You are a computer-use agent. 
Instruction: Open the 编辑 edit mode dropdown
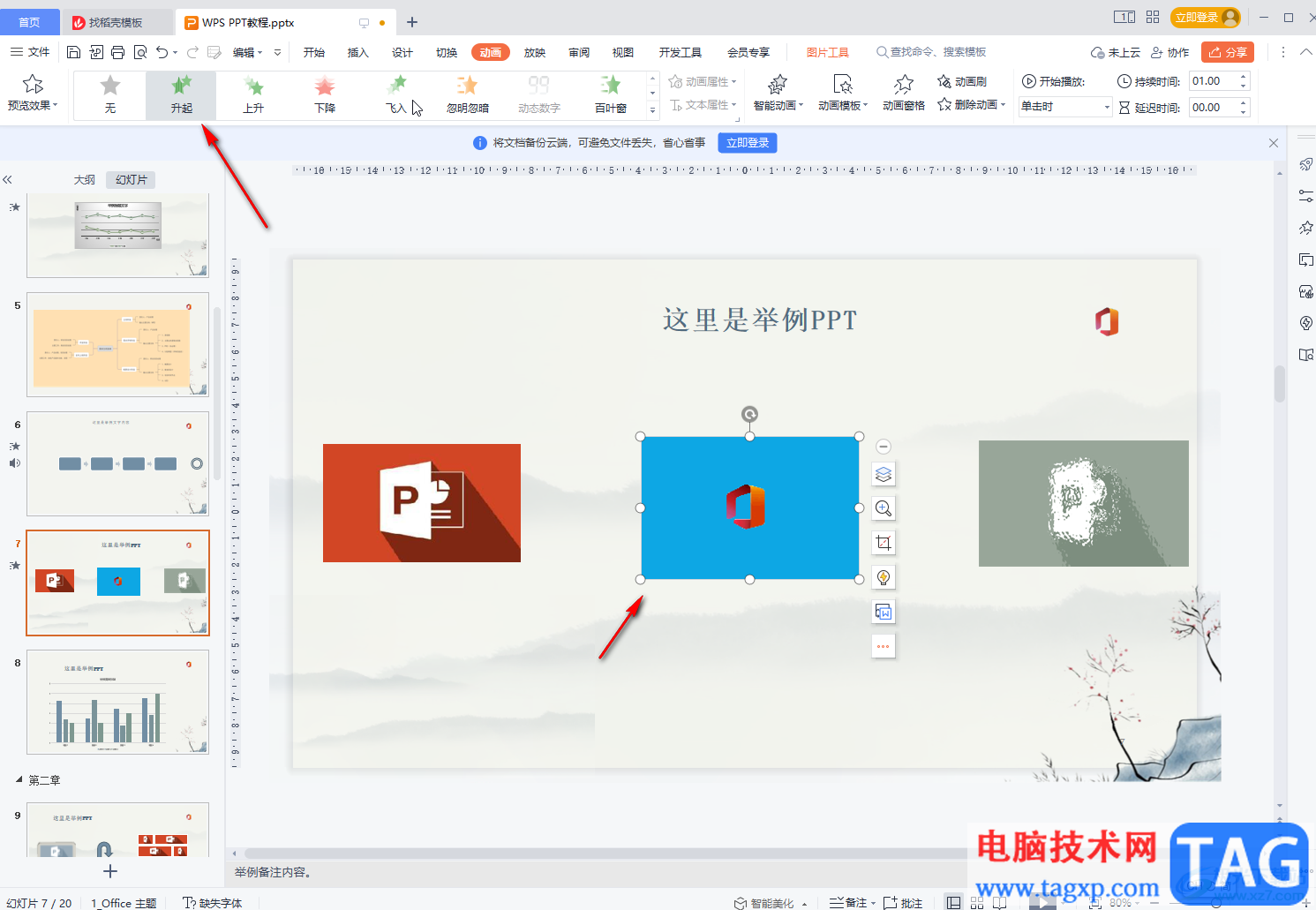pyautogui.click(x=247, y=53)
